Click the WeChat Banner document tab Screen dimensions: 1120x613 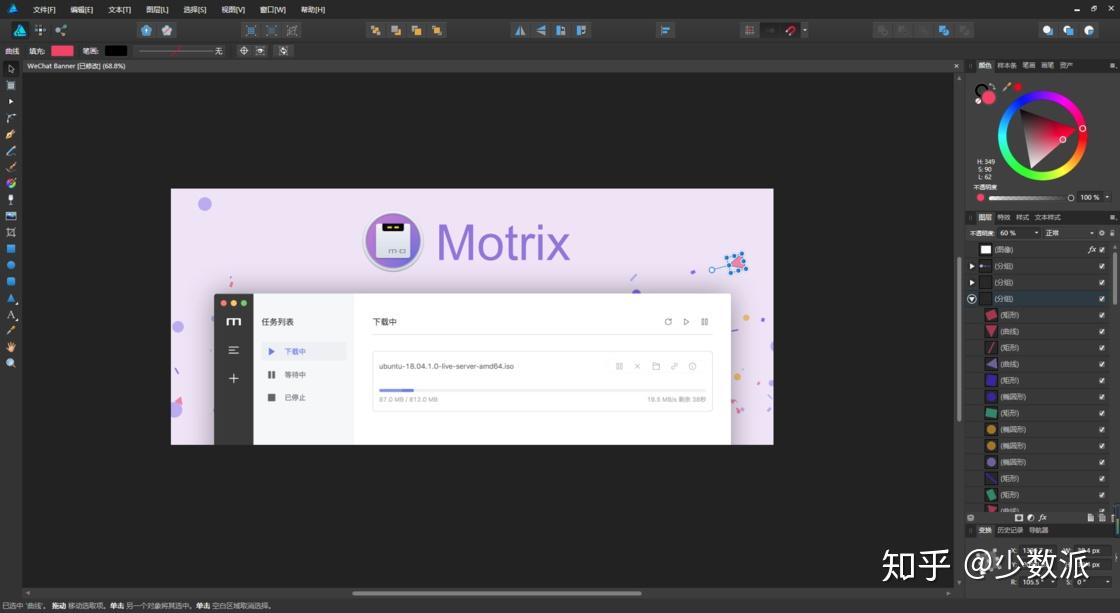[x=76, y=66]
